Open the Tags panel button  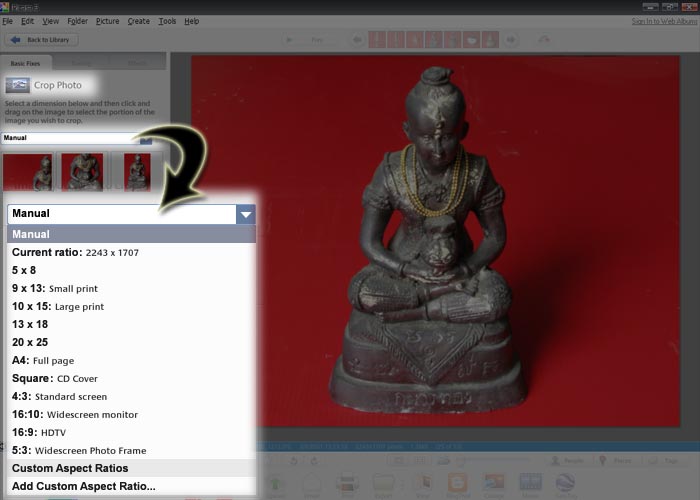[665, 460]
